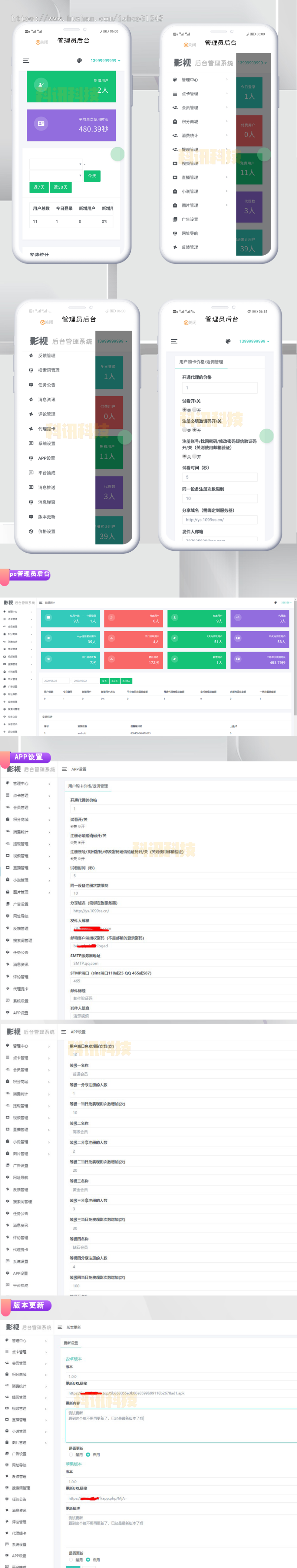Click 积分商城 icon in phone drawer menu

click(175, 122)
